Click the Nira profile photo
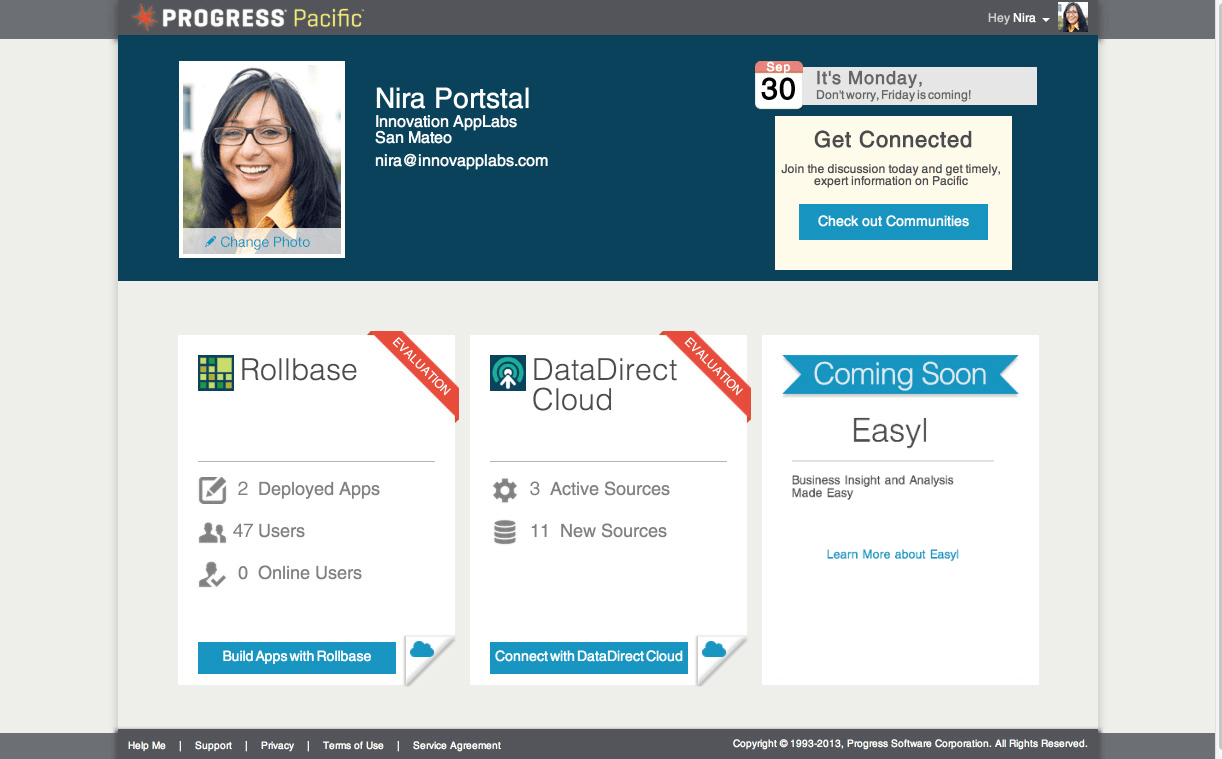The image size is (1222, 759). [262, 159]
